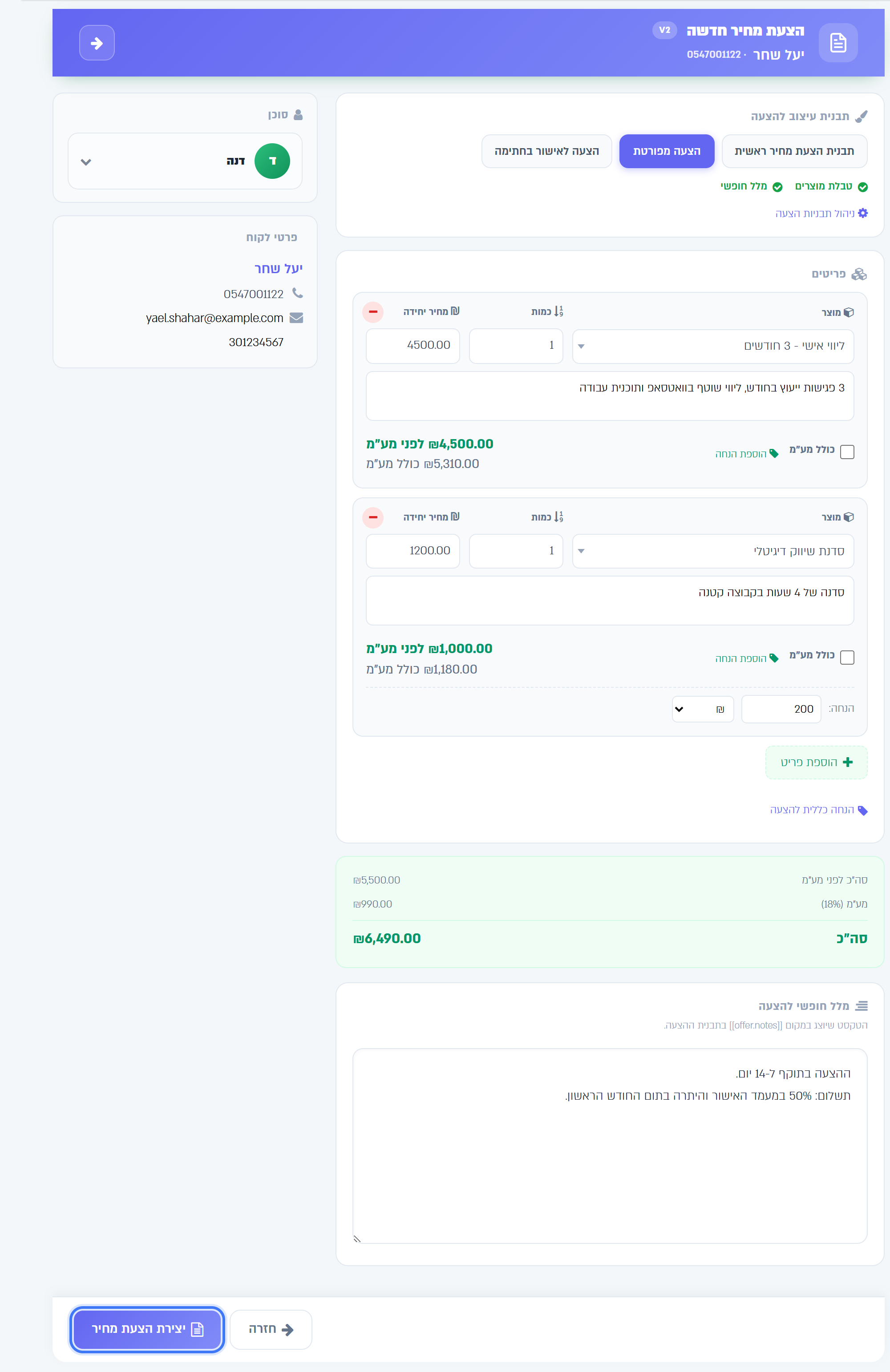Click the green check beside מלל חופשי

(777, 187)
